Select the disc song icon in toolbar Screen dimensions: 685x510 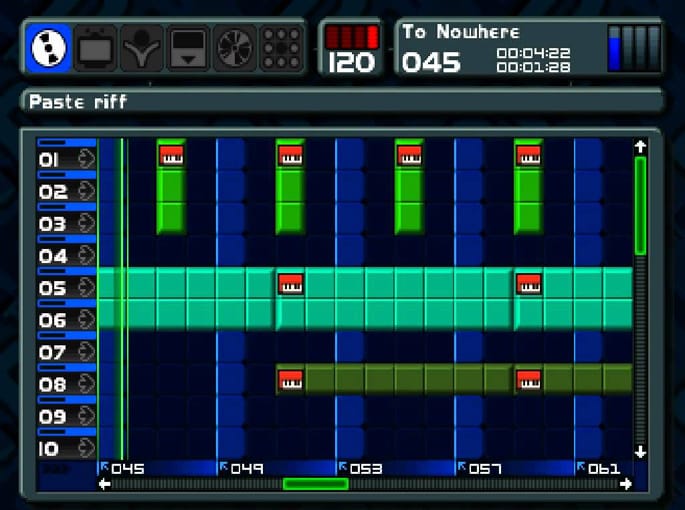click(48, 48)
